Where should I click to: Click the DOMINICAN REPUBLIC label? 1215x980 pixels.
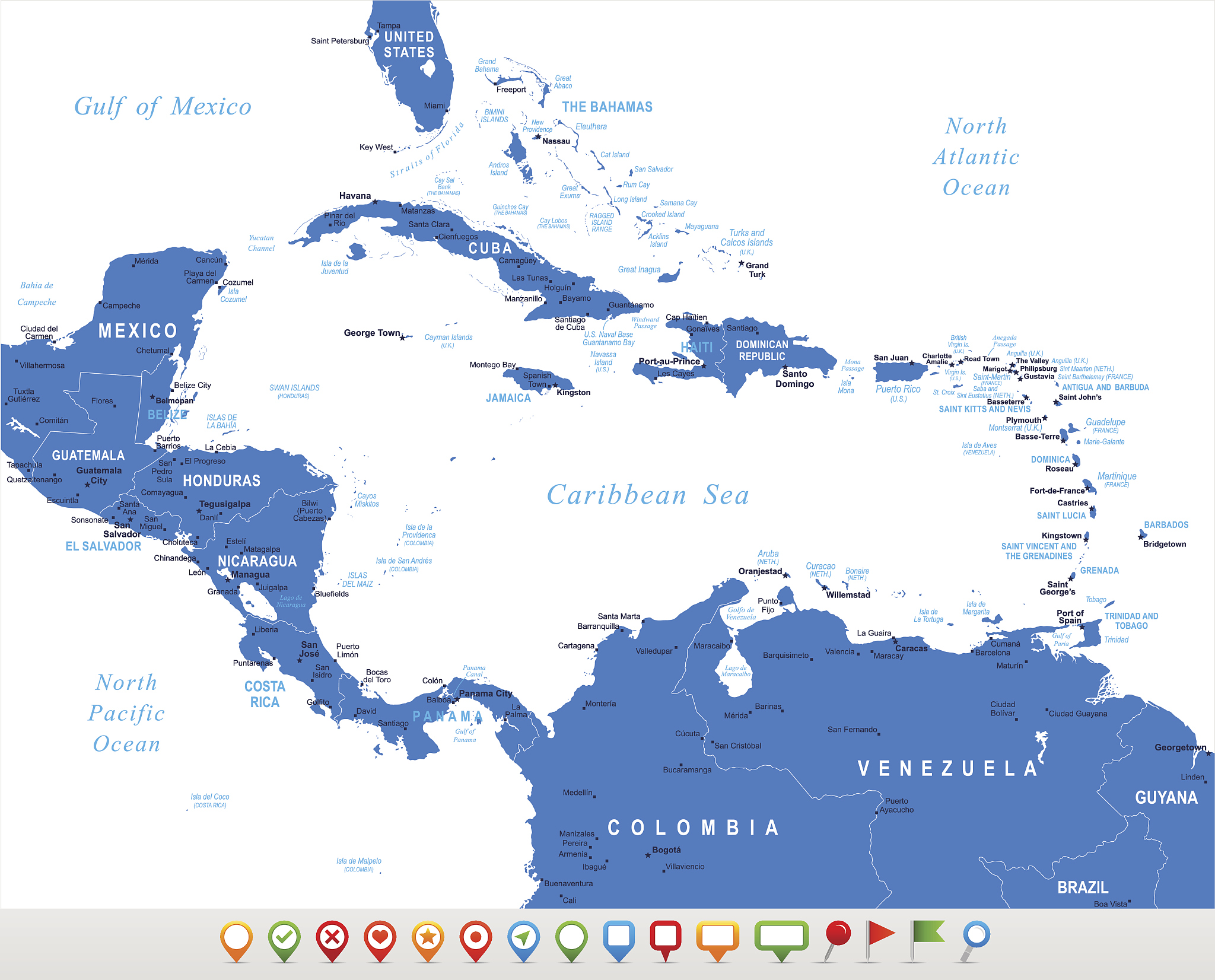click(x=762, y=351)
